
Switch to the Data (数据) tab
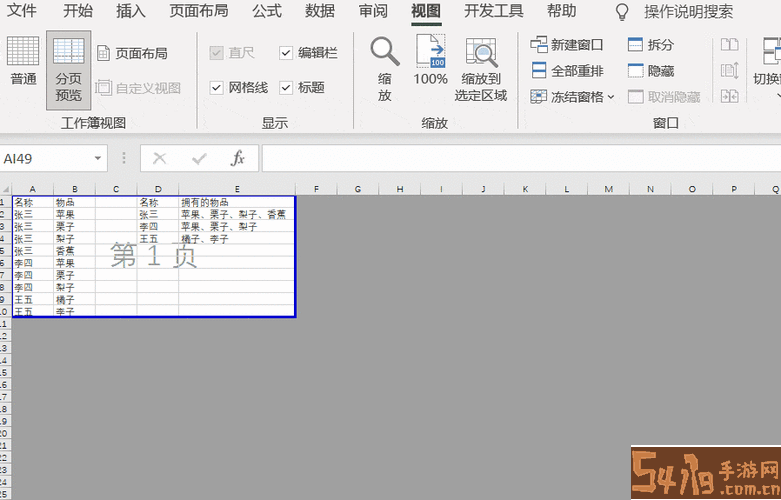point(320,11)
